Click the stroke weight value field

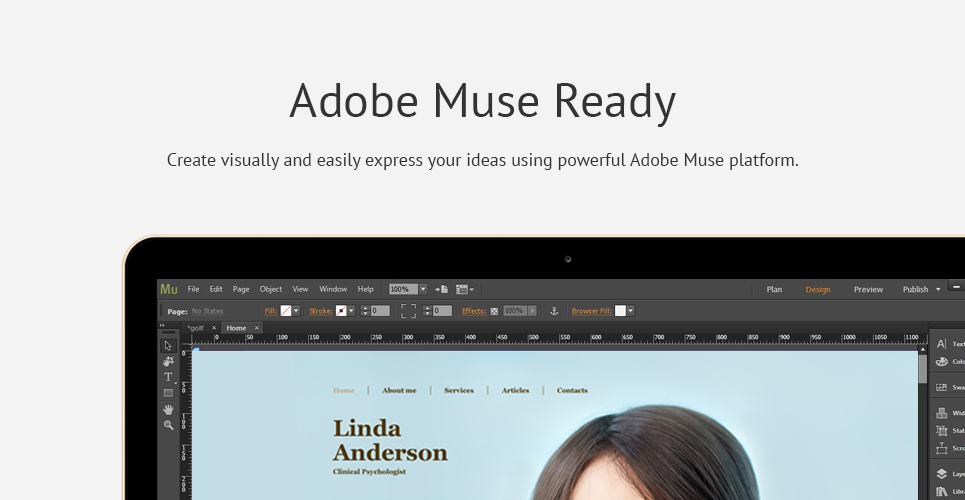(x=380, y=311)
